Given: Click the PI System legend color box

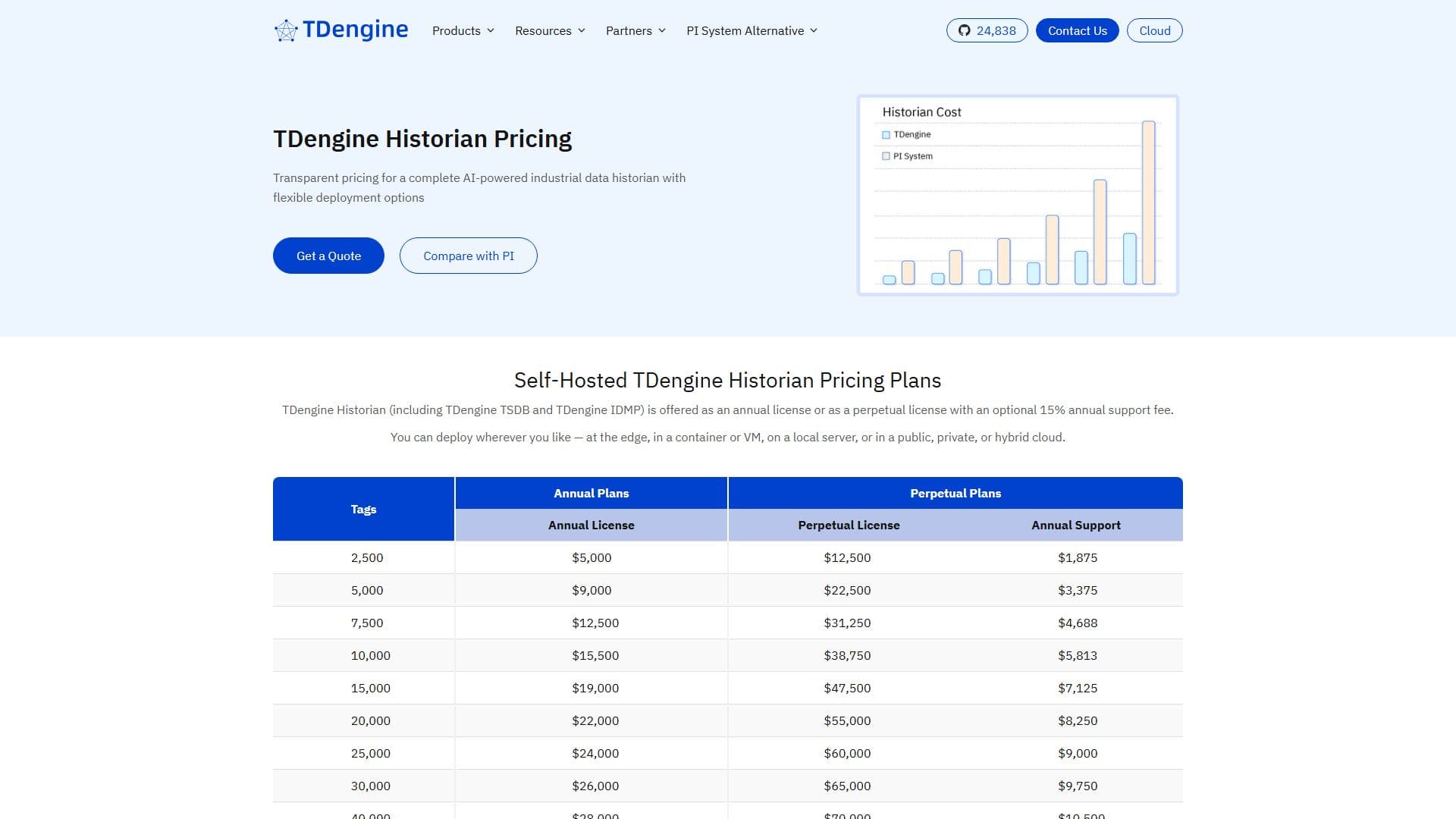Looking at the screenshot, I should [x=886, y=156].
